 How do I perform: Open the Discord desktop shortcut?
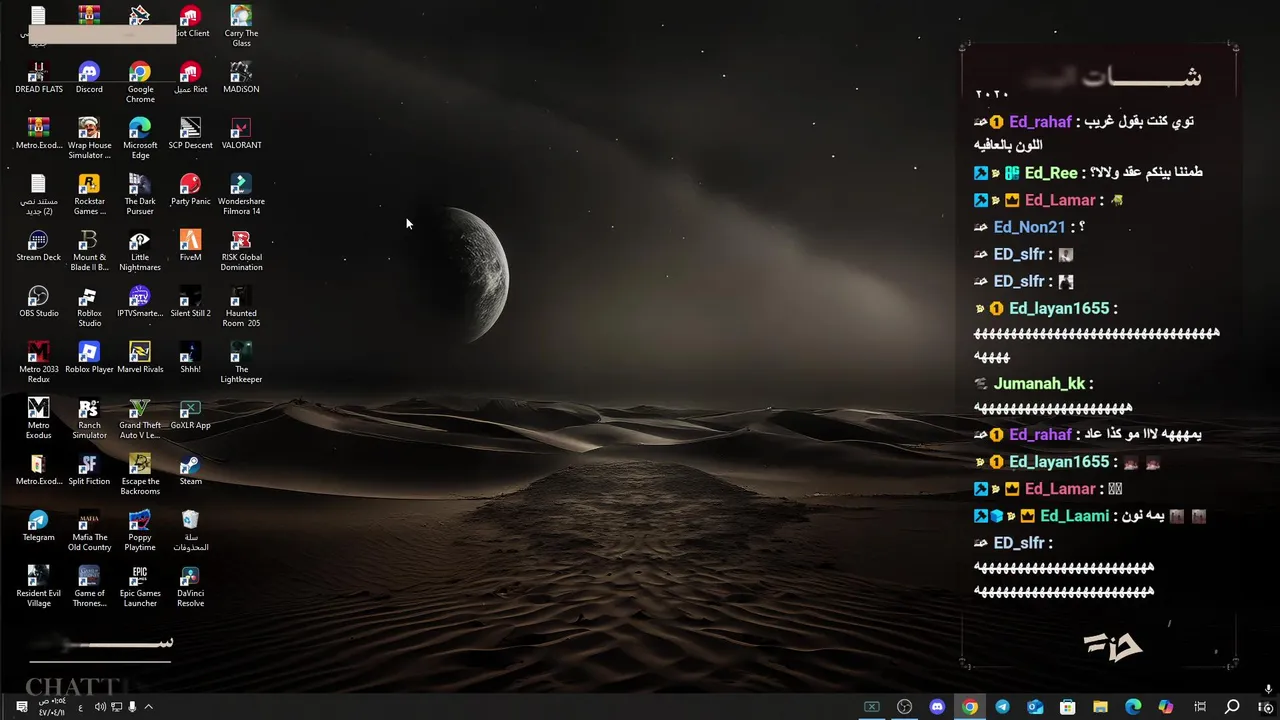click(x=89, y=78)
